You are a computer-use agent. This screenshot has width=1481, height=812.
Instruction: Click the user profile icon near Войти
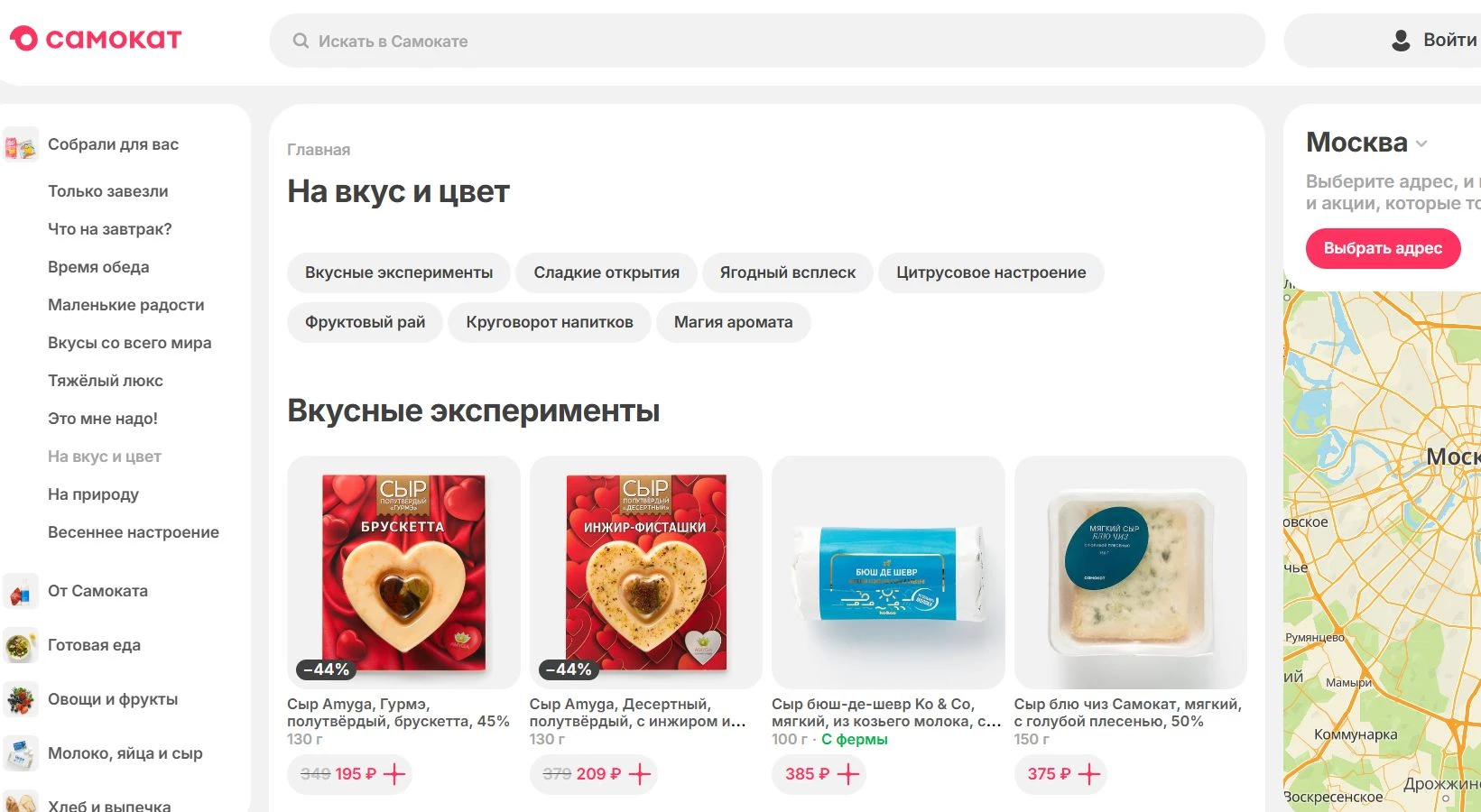1401,40
